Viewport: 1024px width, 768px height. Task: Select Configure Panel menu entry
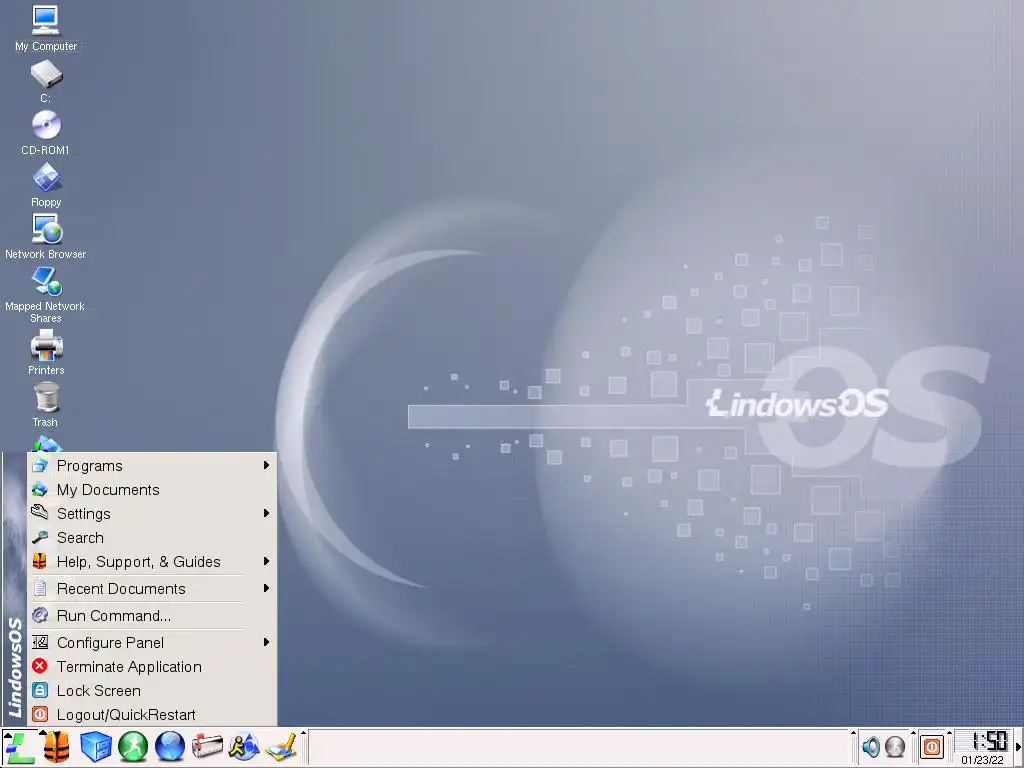tap(152, 643)
